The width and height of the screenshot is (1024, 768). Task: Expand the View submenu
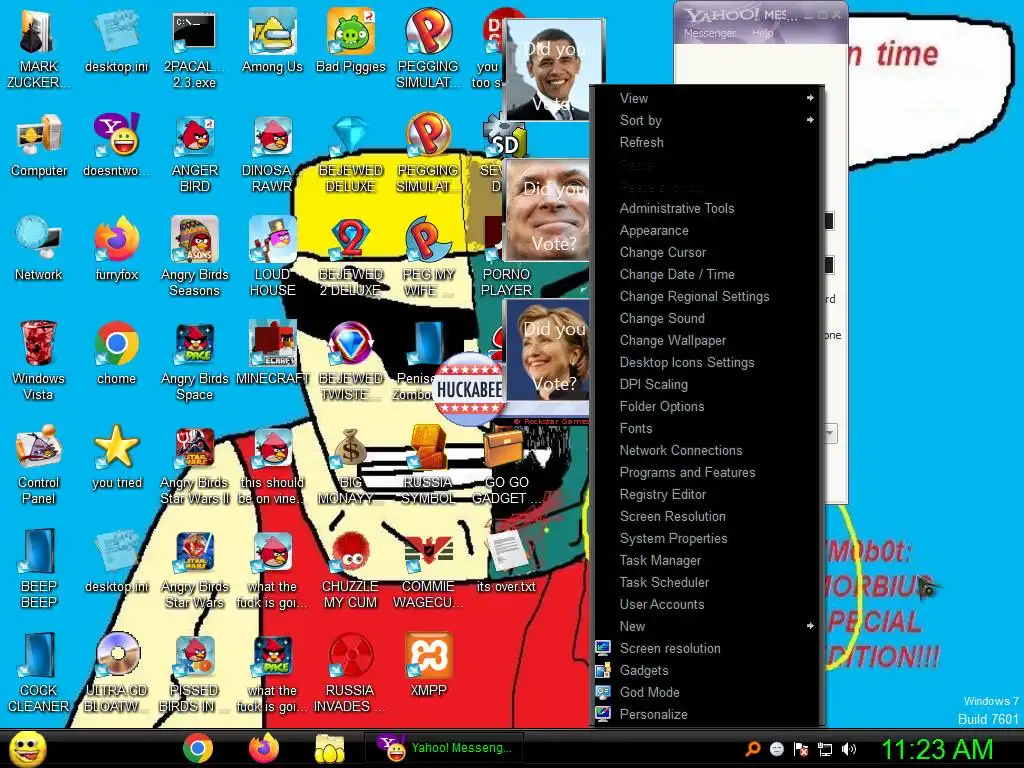click(x=707, y=98)
